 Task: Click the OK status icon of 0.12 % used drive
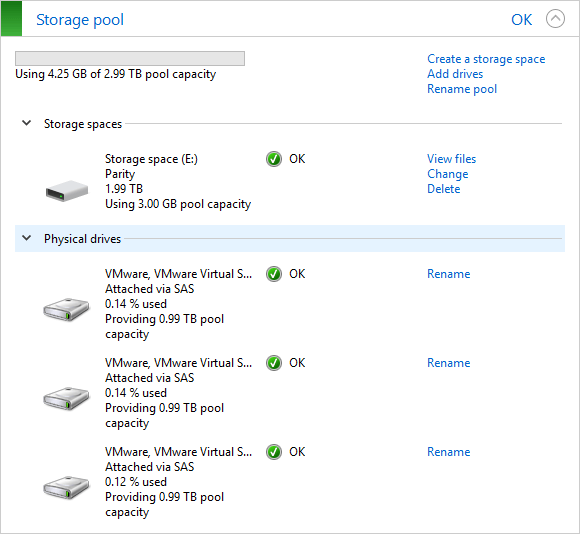click(274, 452)
